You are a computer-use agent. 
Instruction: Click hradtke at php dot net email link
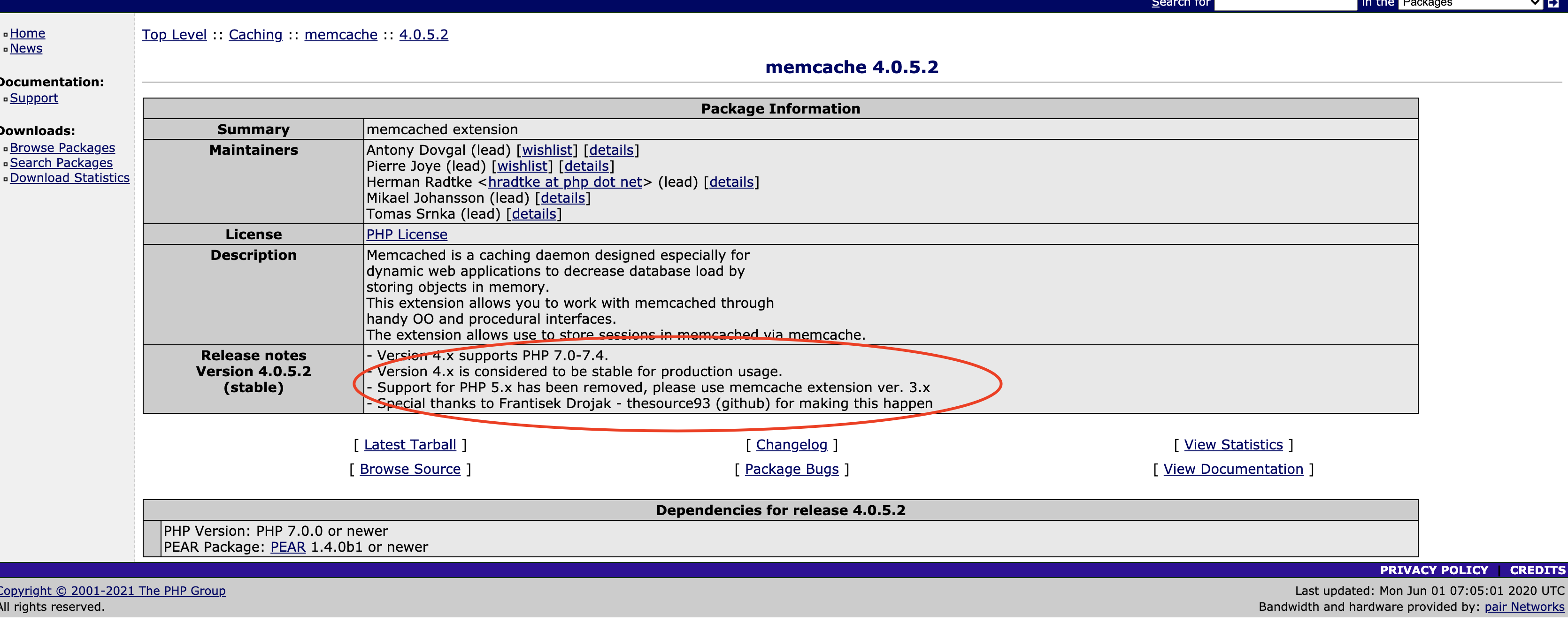(x=565, y=182)
